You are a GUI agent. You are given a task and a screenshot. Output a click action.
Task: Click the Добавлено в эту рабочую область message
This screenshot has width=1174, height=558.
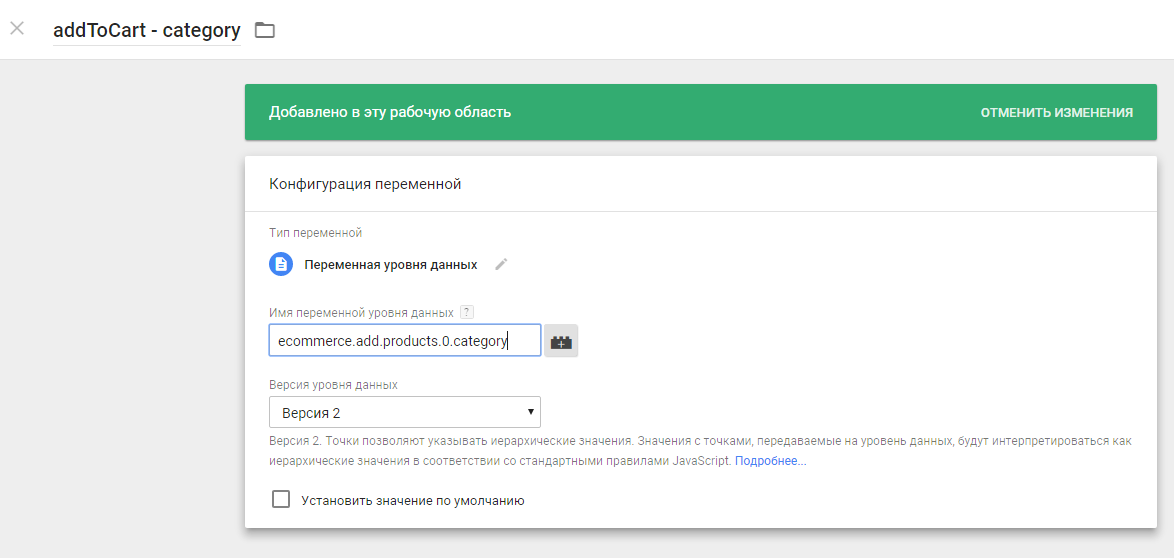coord(390,112)
